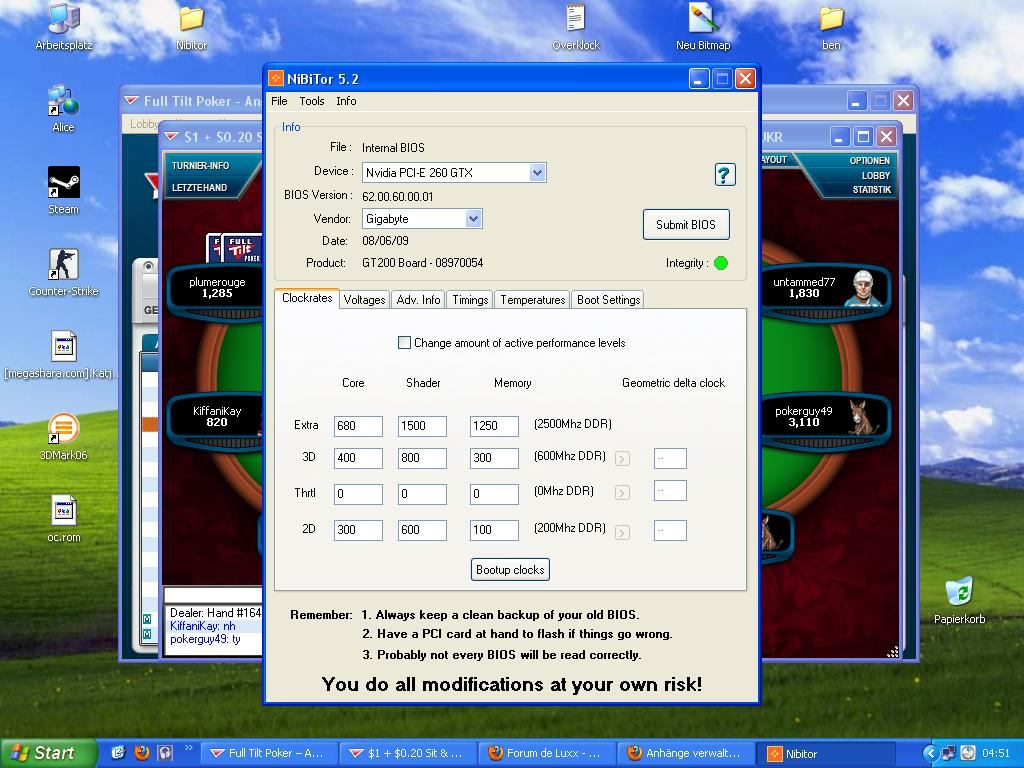Click Show Desktop quick launch icon

[x=118, y=753]
